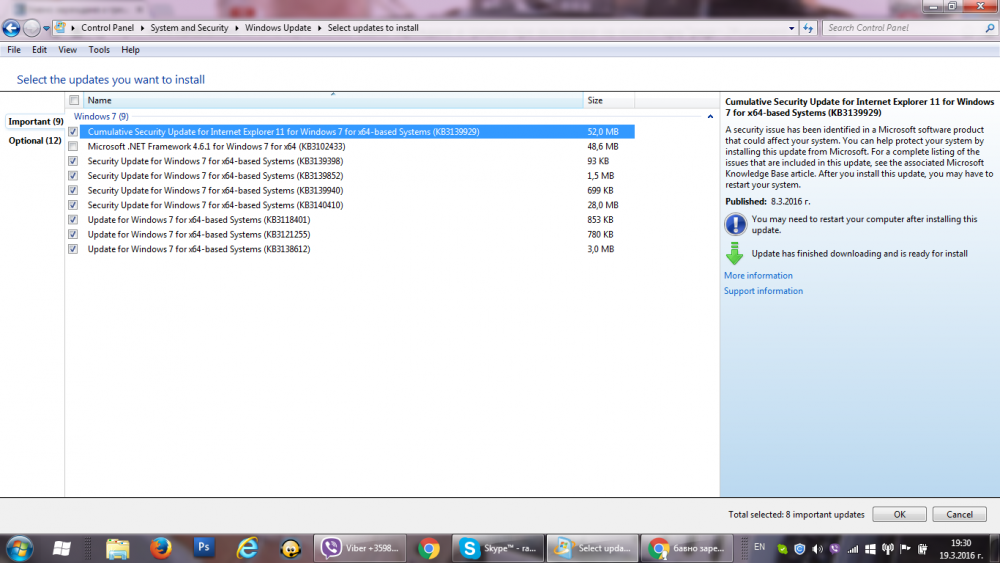This screenshot has width=1000, height=563.
Task: Click the Action Center flag tray icon
Action: point(905,549)
